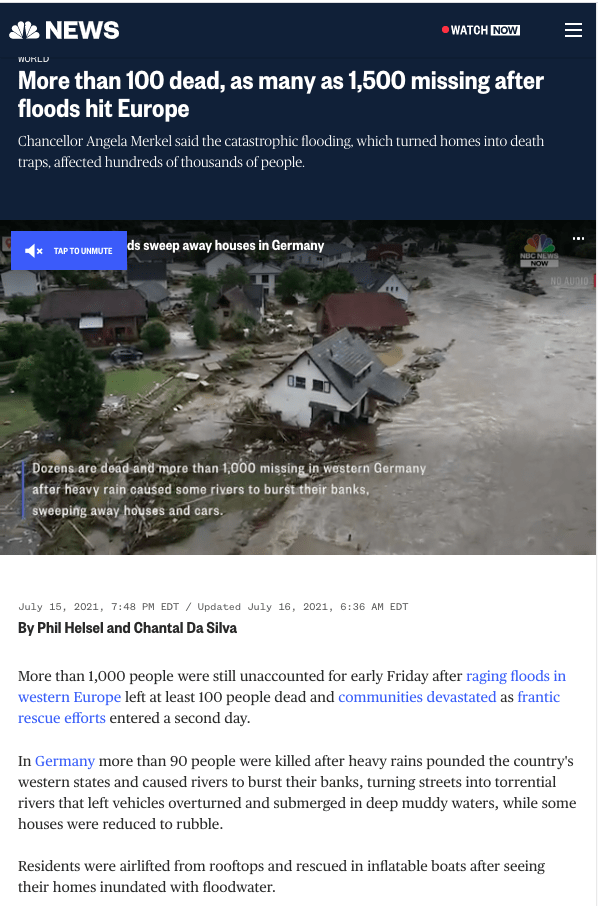Open the NBC News home logo

coord(64,30)
